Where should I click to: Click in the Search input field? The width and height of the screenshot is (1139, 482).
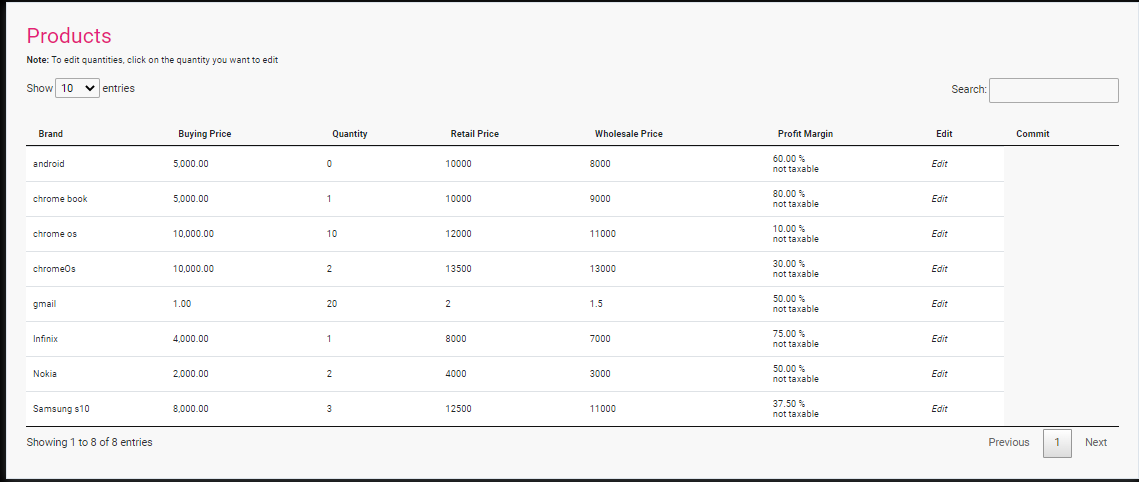pos(1053,90)
